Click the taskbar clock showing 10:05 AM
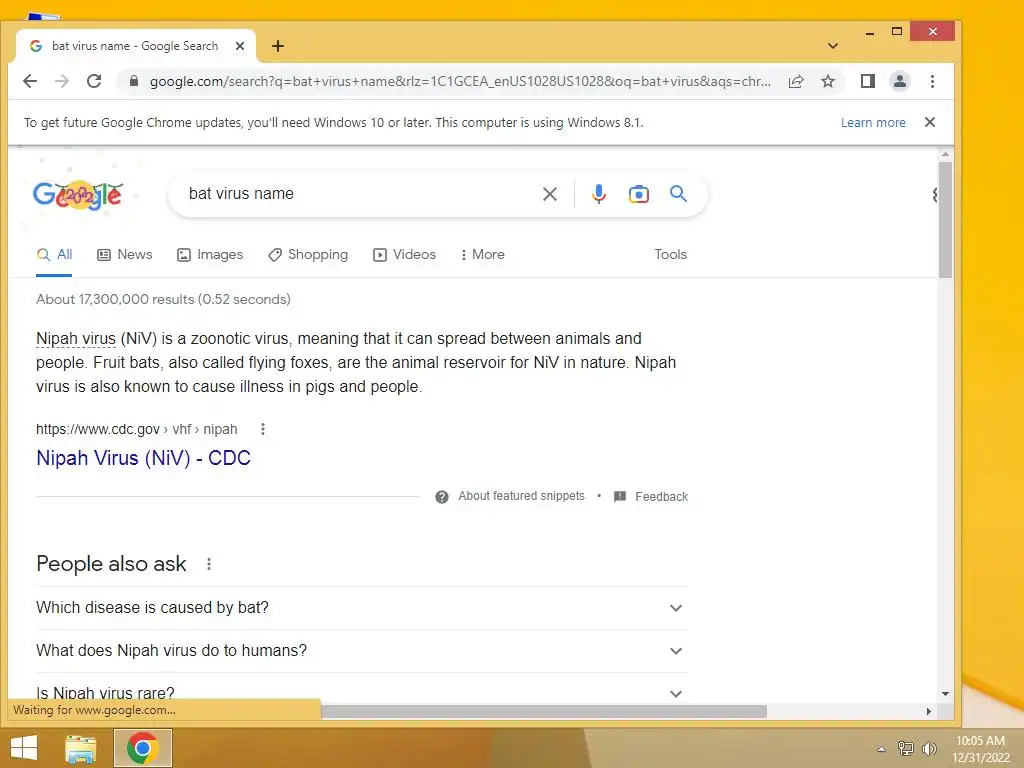 point(981,749)
